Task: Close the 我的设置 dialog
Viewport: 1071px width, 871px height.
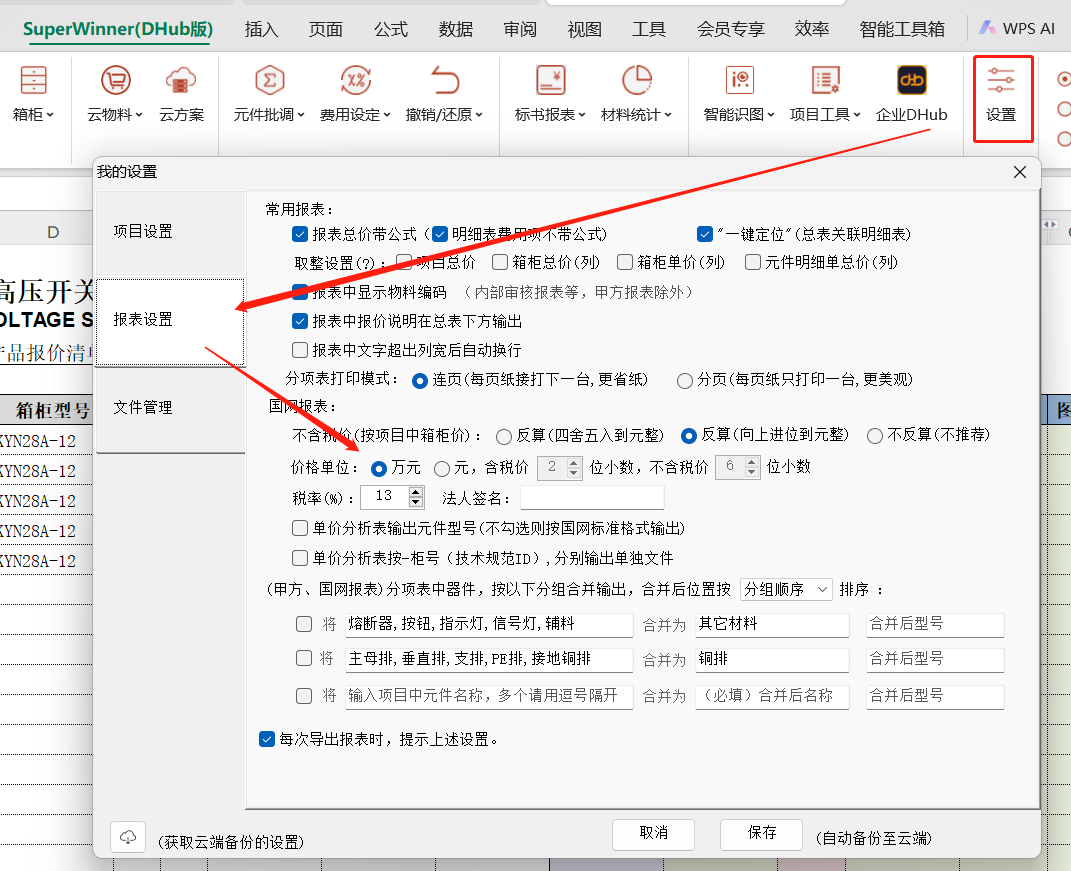Action: pyautogui.click(x=1020, y=172)
